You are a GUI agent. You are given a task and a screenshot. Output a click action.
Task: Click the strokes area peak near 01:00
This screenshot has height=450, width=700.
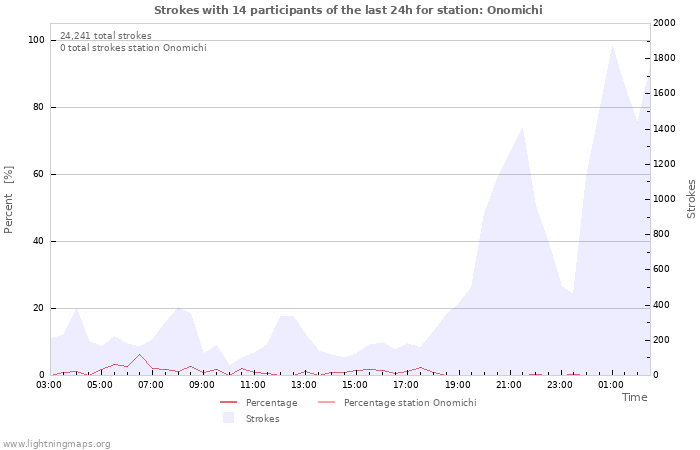612,46
